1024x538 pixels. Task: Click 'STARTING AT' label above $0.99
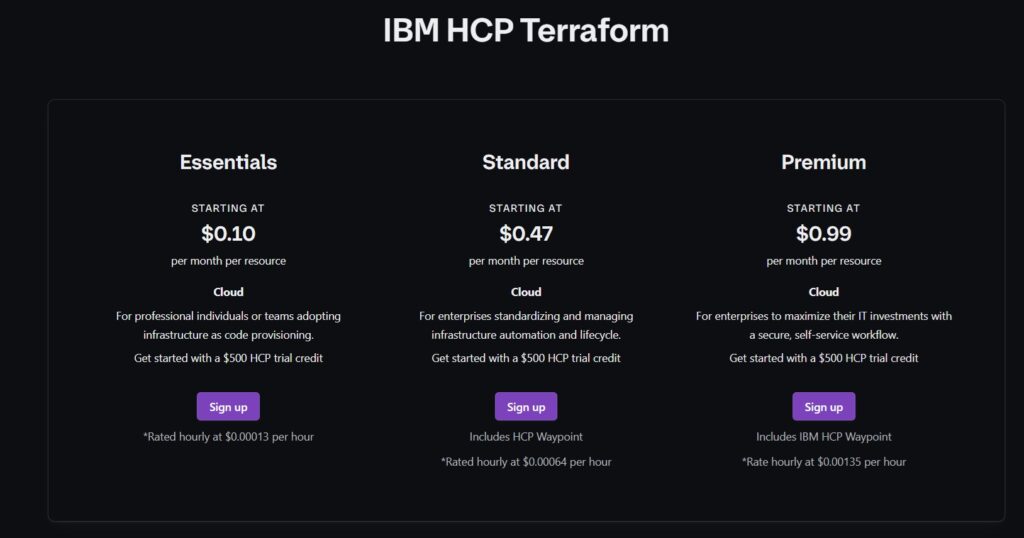point(824,208)
